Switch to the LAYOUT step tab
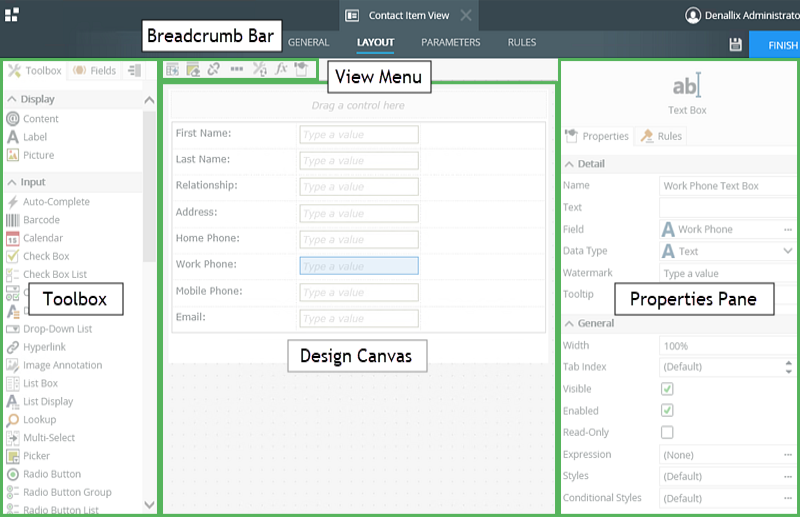This screenshot has height=517, width=800. point(376,42)
